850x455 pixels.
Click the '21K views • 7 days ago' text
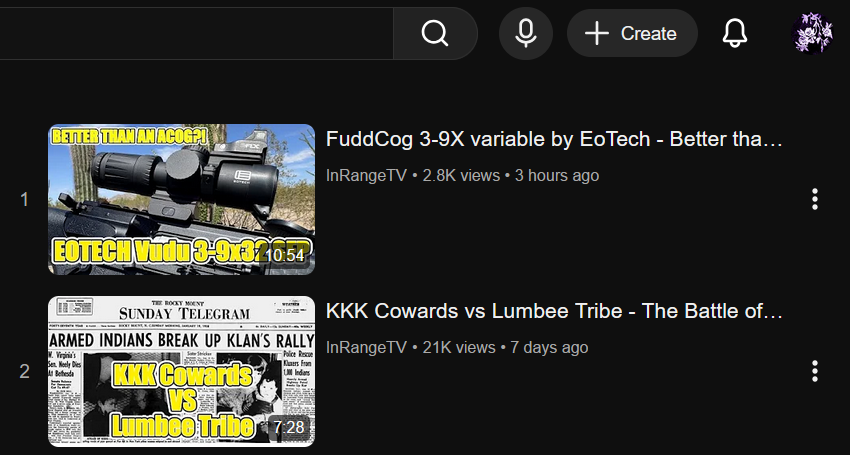(x=505, y=348)
